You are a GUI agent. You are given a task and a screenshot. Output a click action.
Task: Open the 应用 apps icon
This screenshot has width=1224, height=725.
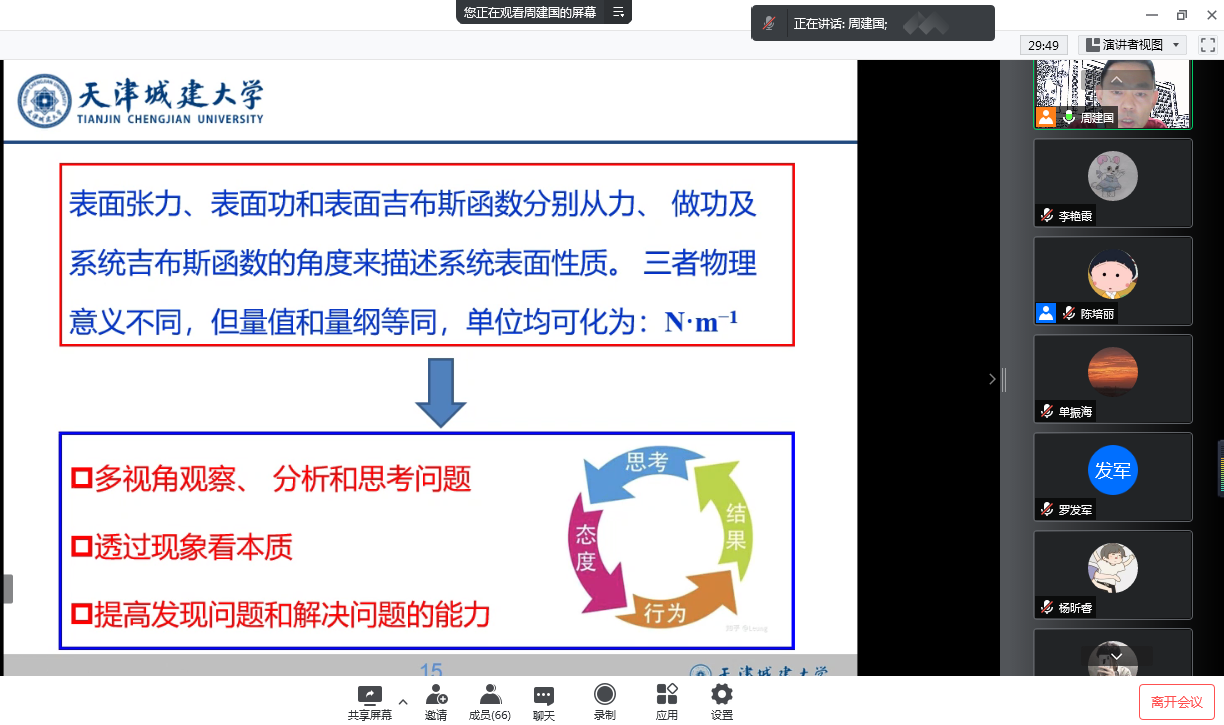pos(667,695)
